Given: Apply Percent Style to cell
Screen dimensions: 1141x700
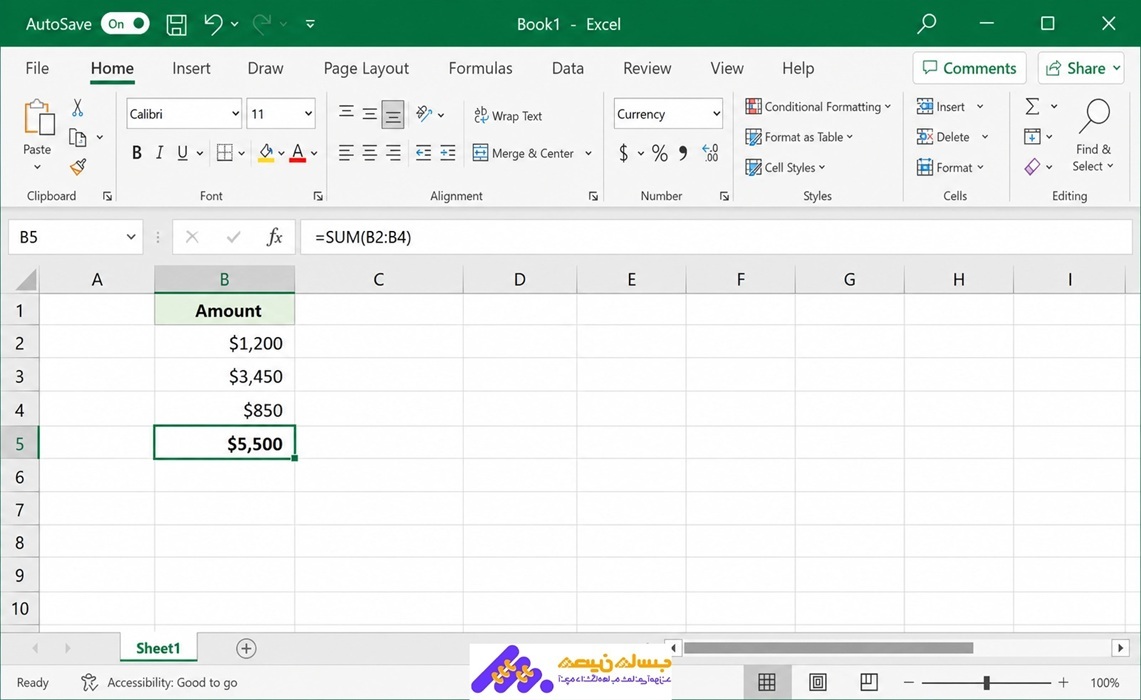Looking at the screenshot, I should (x=659, y=153).
